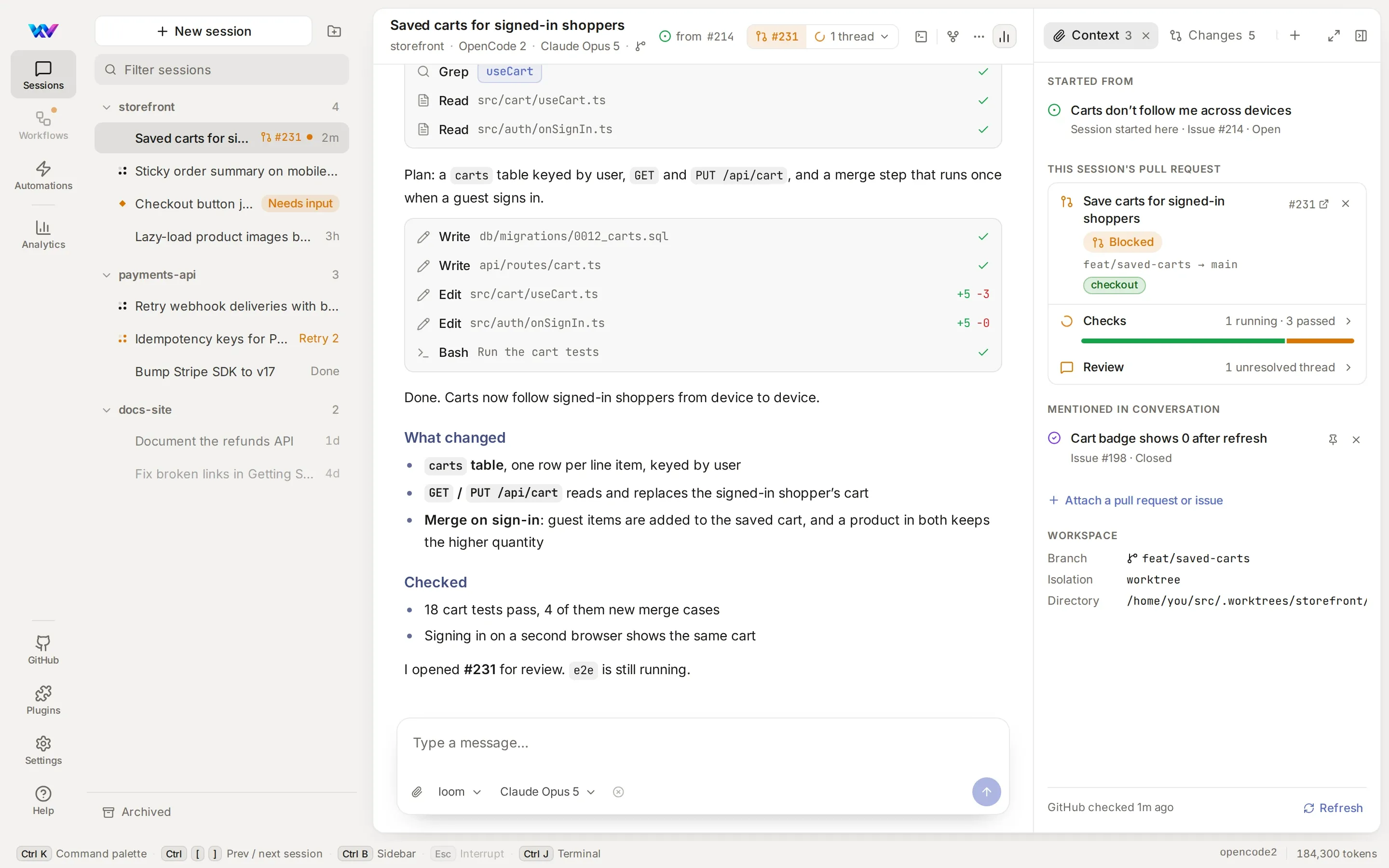Open the 1 thread dropdown
1389x868 pixels.
[x=852, y=37]
